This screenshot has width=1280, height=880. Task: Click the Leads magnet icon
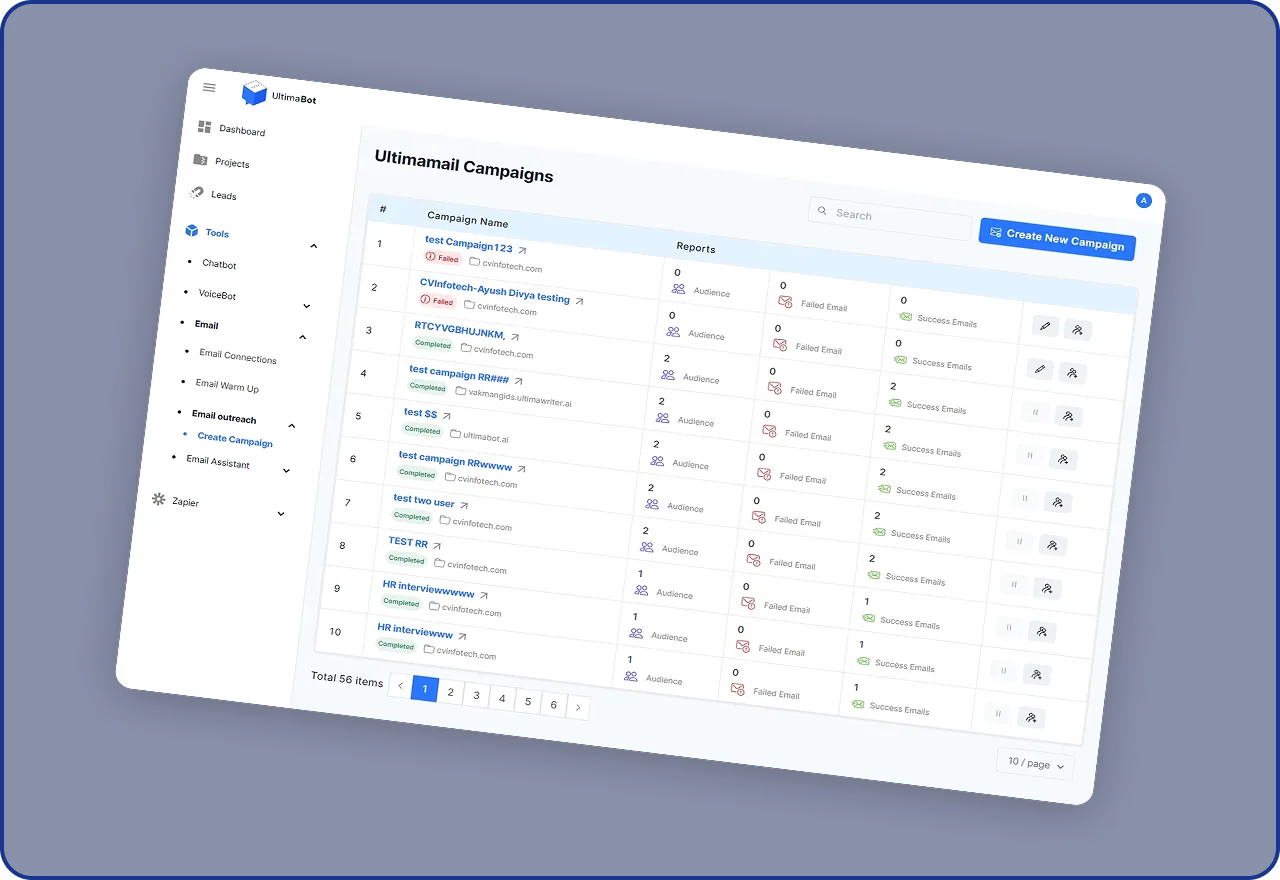[x=197, y=193]
